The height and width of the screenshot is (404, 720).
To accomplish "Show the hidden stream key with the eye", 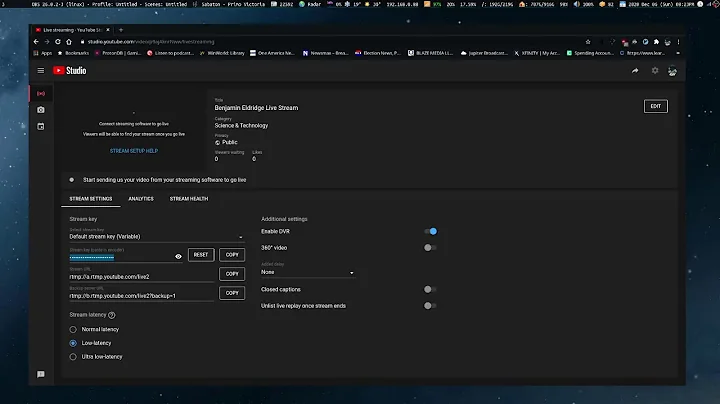I will [178, 257].
